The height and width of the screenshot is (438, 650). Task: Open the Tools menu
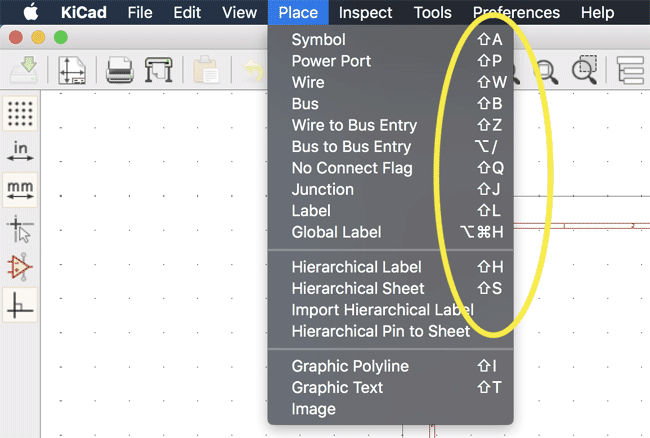(432, 12)
